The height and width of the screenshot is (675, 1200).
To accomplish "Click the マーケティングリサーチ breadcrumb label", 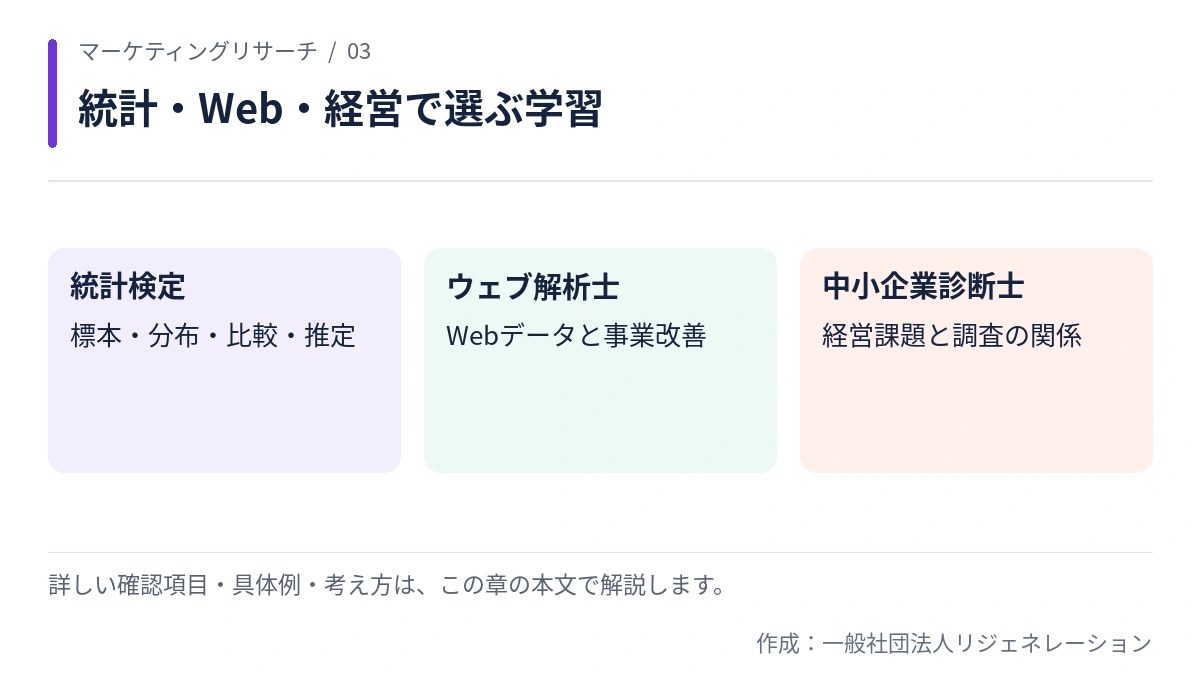I will point(198,51).
